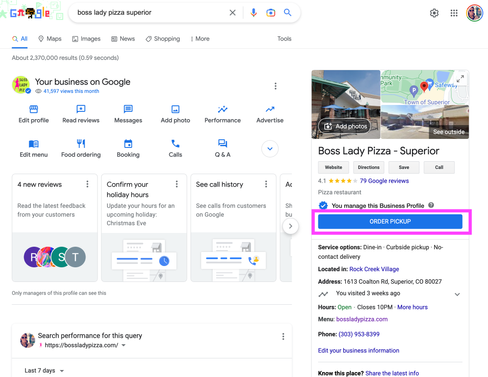Start voice search with microphone icon

(x=254, y=13)
